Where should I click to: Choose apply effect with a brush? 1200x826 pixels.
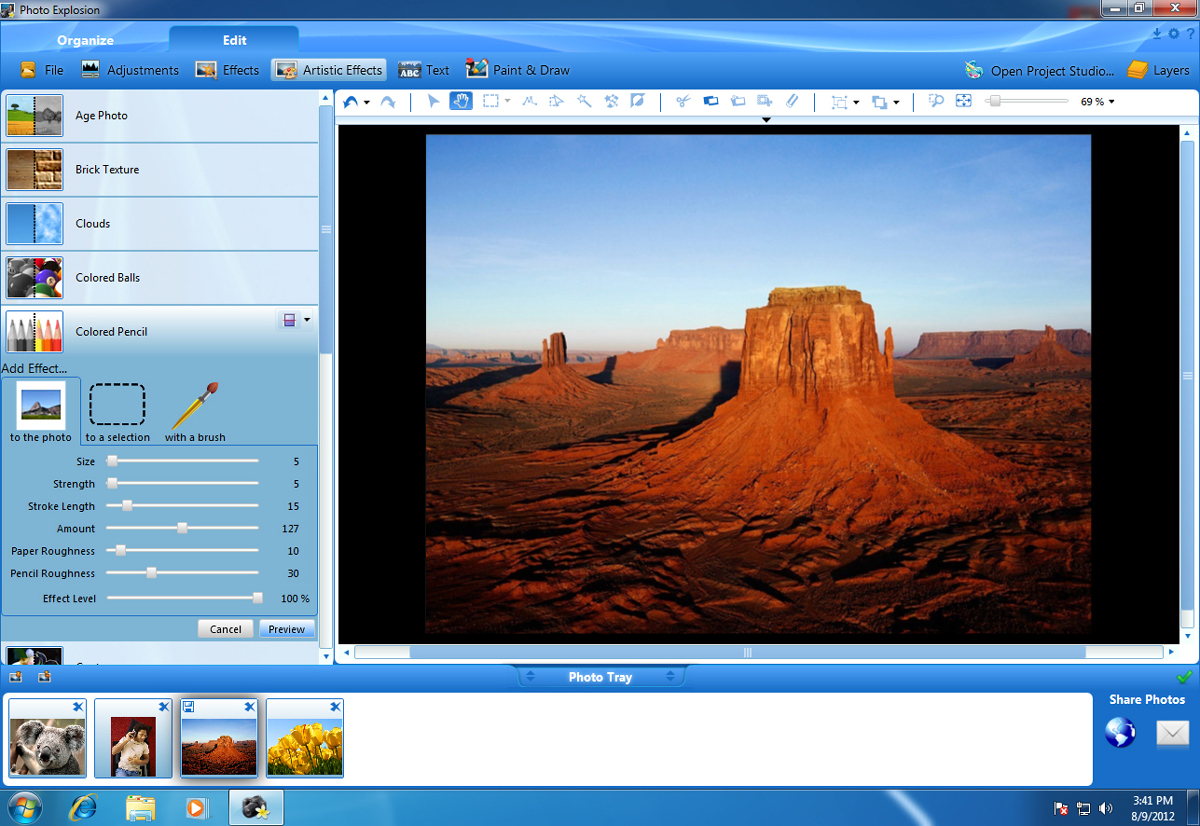tap(195, 412)
